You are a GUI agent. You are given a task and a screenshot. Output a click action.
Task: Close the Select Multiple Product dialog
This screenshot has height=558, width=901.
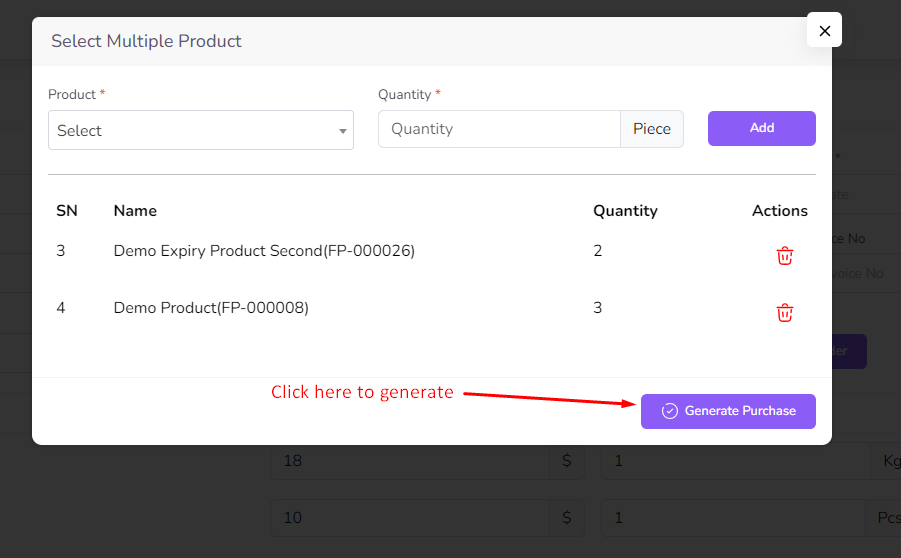824,30
